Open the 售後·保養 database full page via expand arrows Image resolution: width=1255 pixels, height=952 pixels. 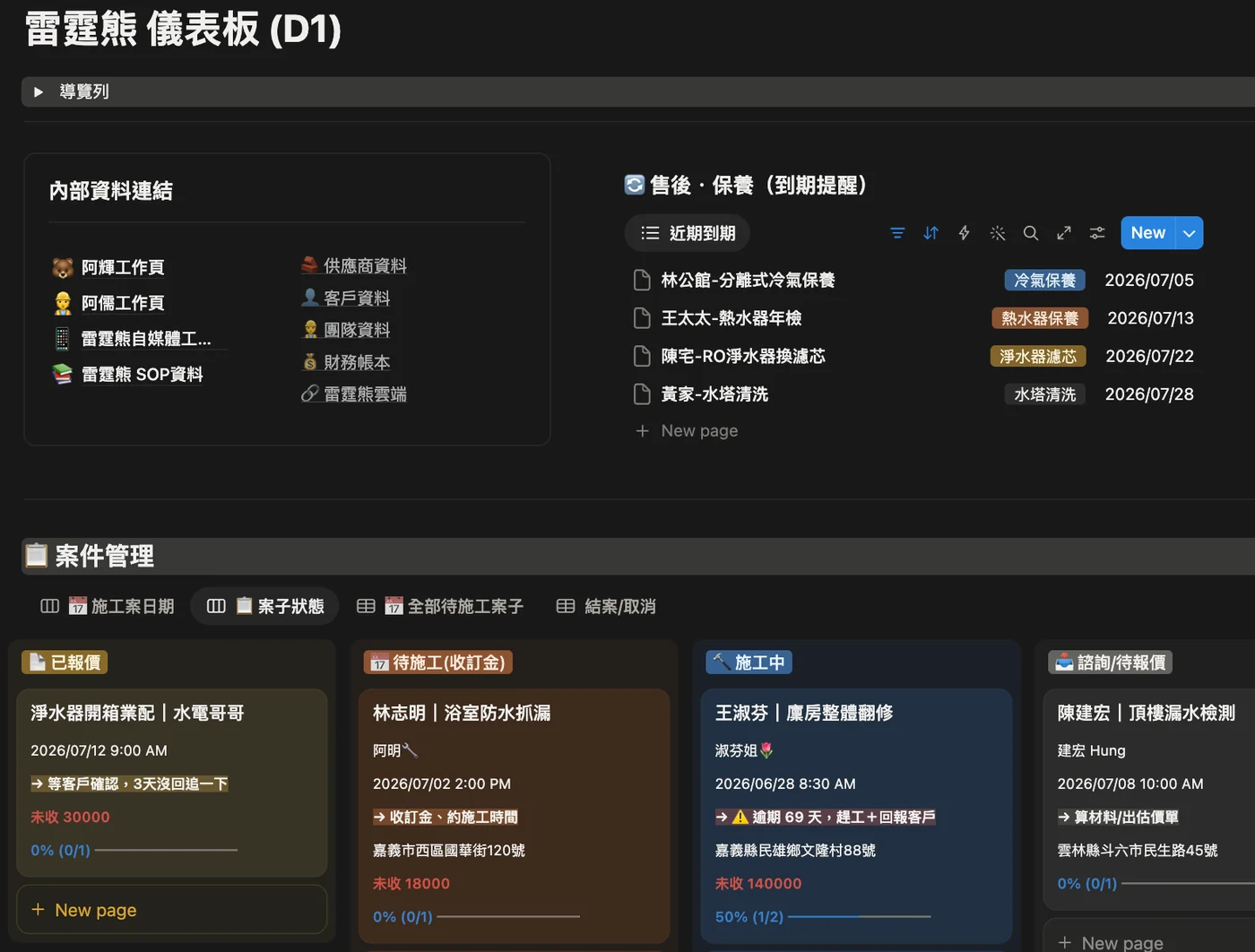tap(1064, 233)
